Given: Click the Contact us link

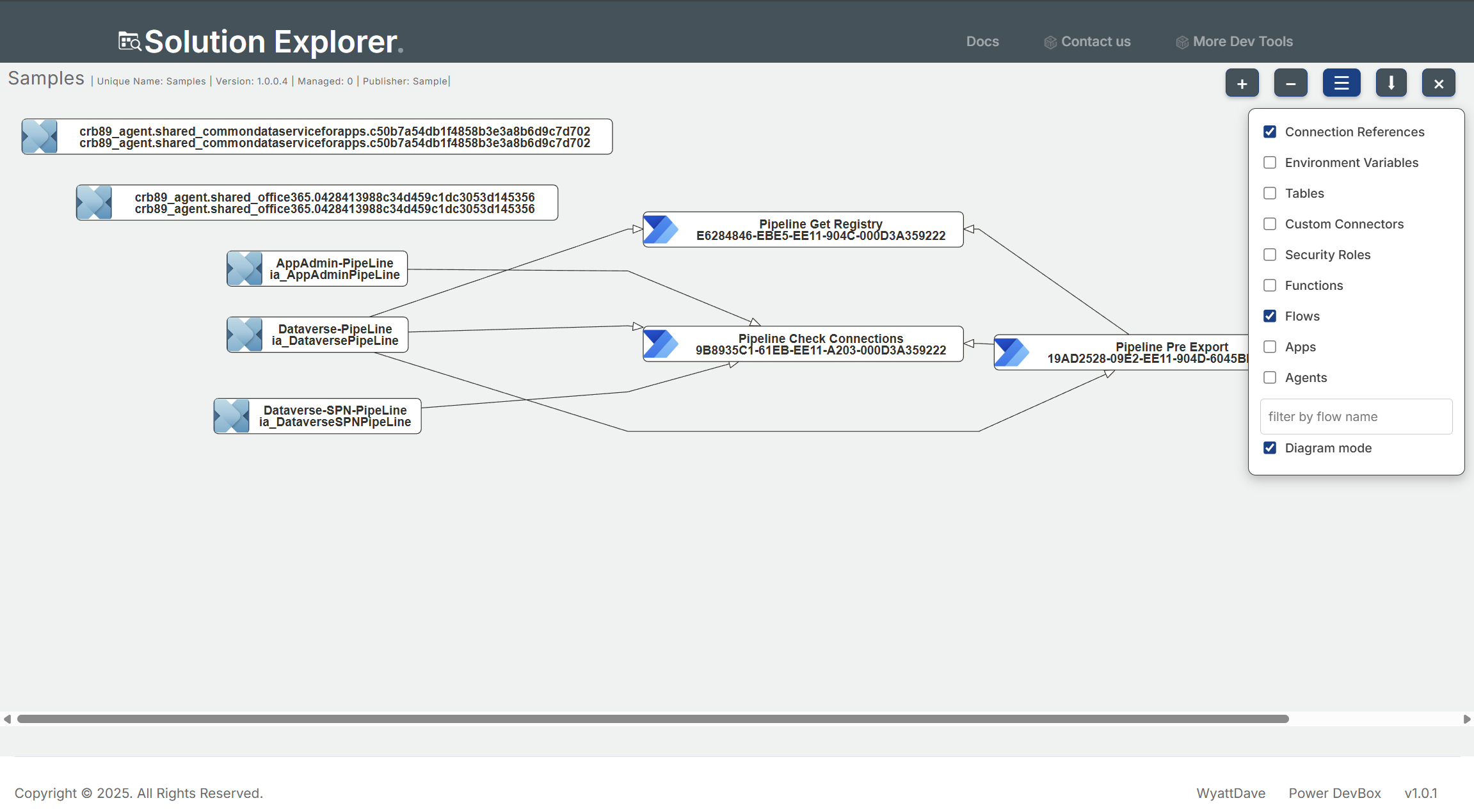Looking at the screenshot, I should tap(1095, 42).
